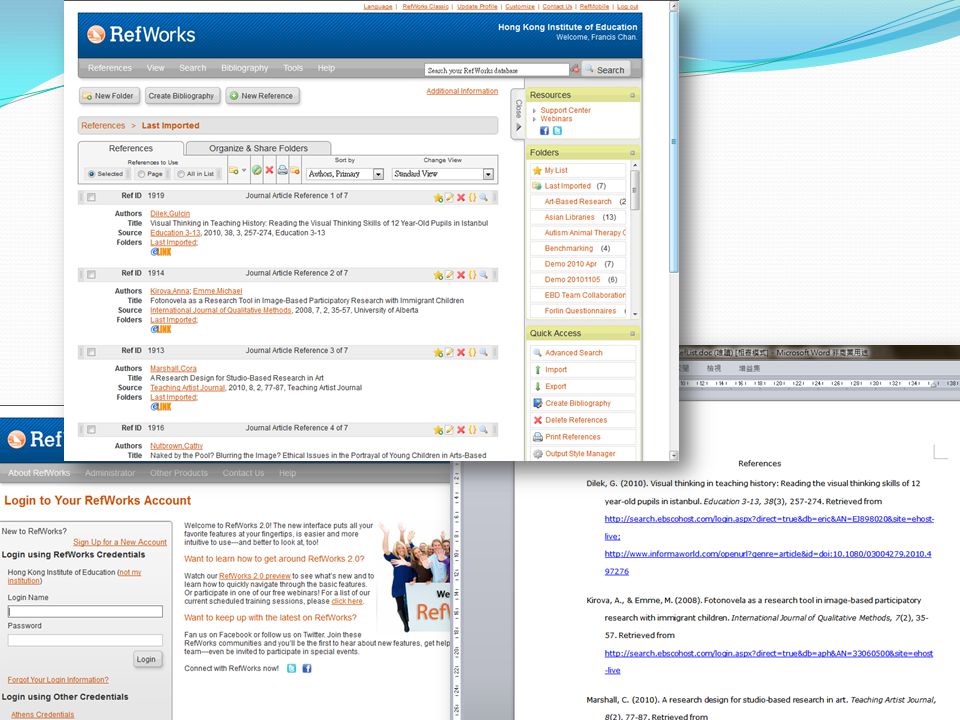The image size is (960, 720).
Task: Delete reference 1913 using red X
Action: pyautogui.click(x=461, y=353)
